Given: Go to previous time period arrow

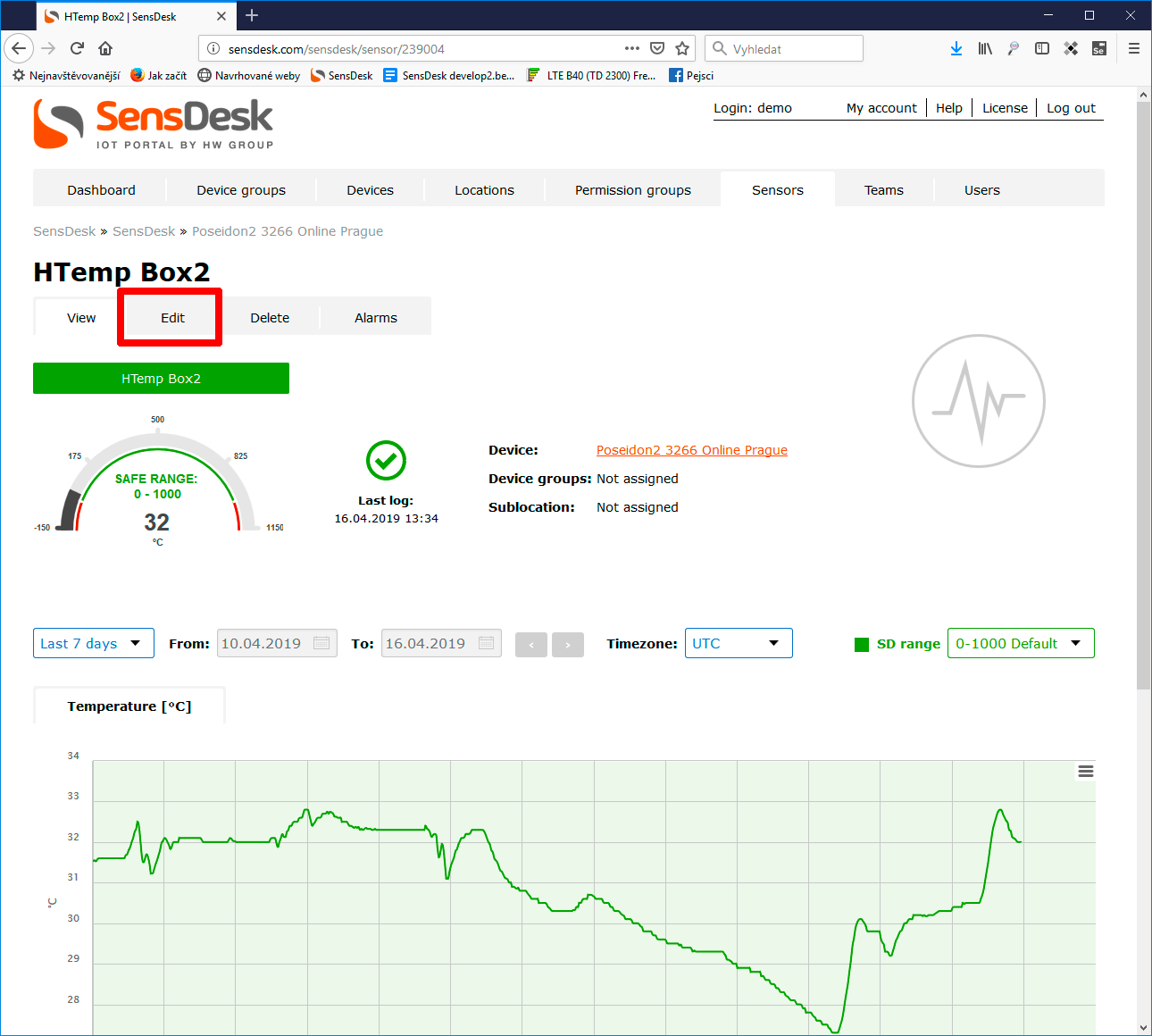Looking at the screenshot, I should click(531, 644).
